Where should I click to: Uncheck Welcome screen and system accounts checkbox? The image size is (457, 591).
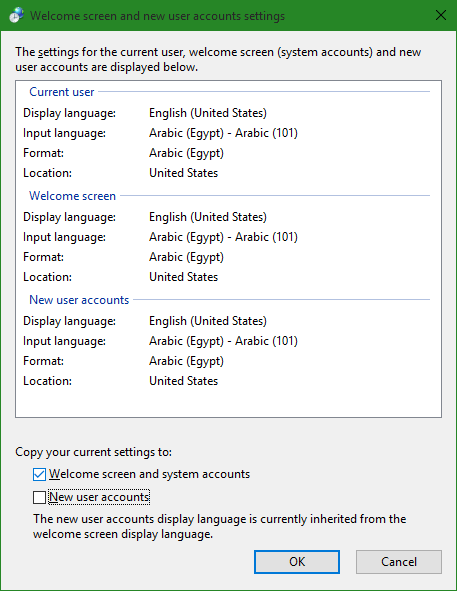click(39, 474)
